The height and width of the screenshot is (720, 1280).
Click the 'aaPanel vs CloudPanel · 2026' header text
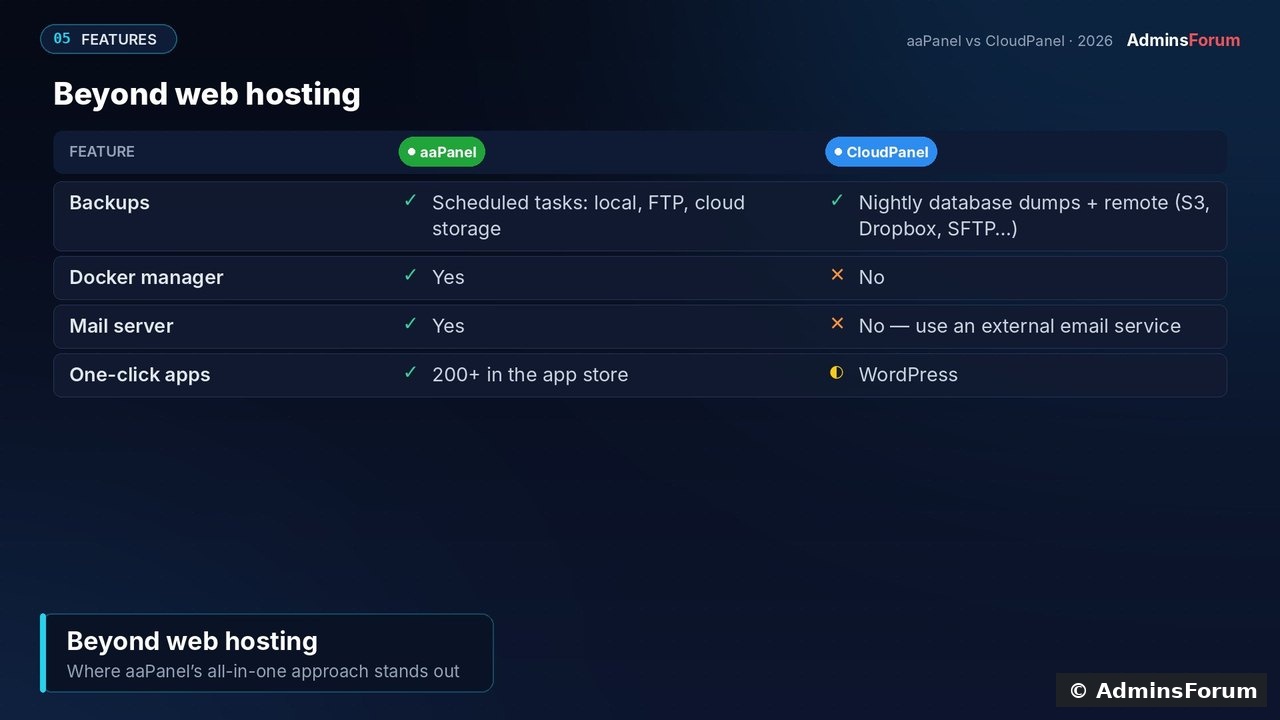click(x=1010, y=41)
